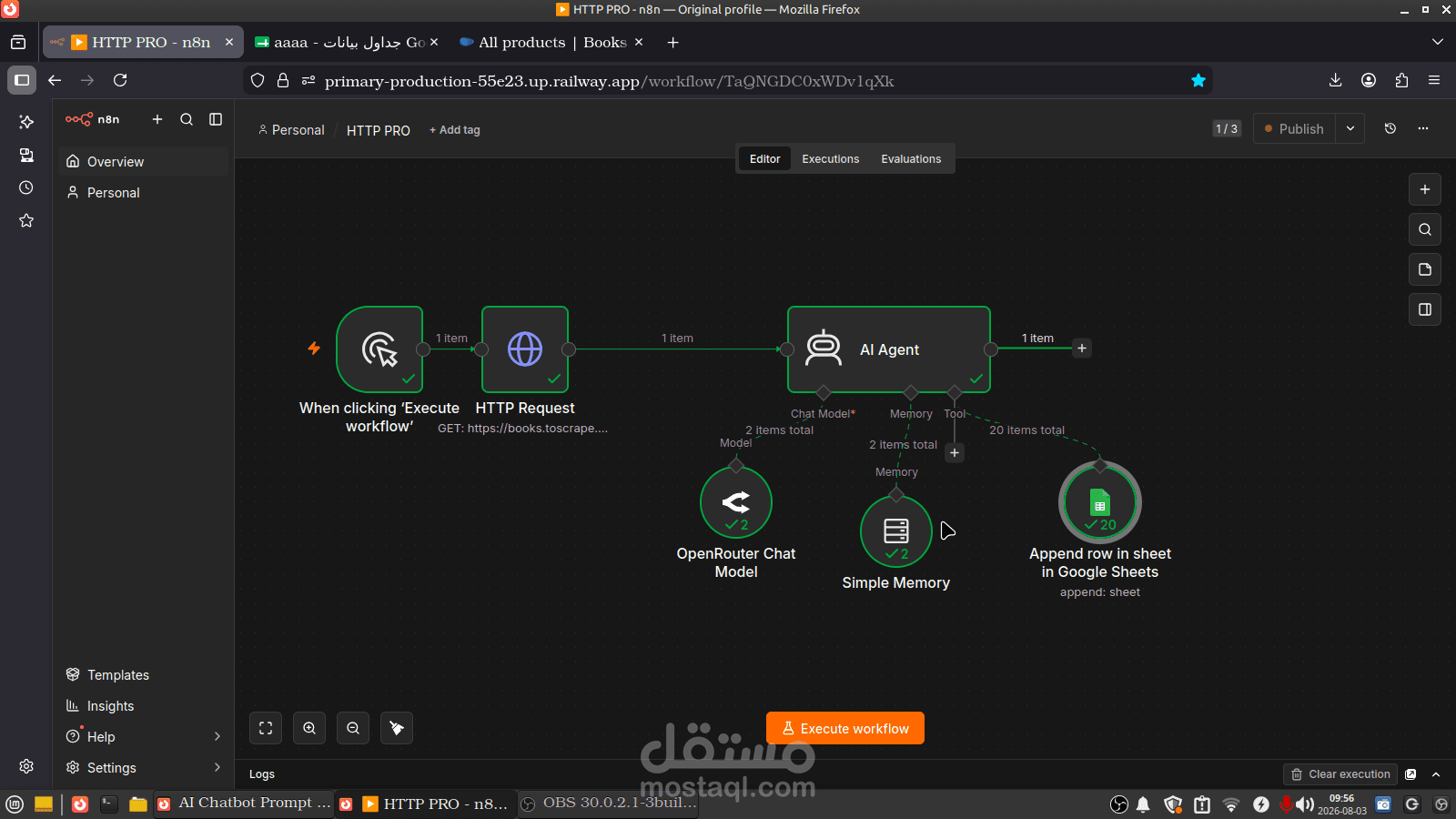The width and height of the screenshot is (1456, 819).
Task: Open a new Firefox tab
Action: pos(672,43)
